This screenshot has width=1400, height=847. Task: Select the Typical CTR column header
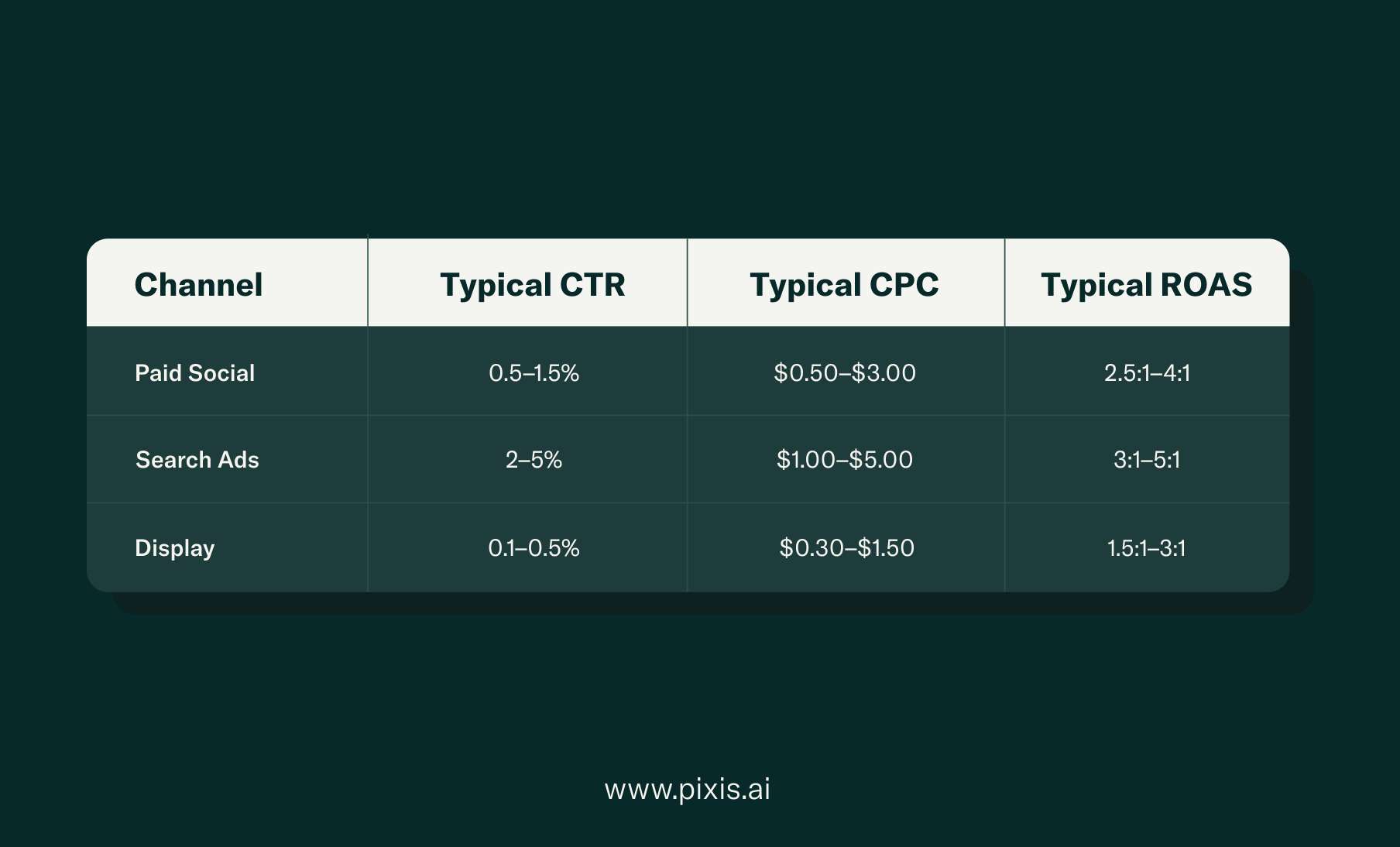pos(533,285)
